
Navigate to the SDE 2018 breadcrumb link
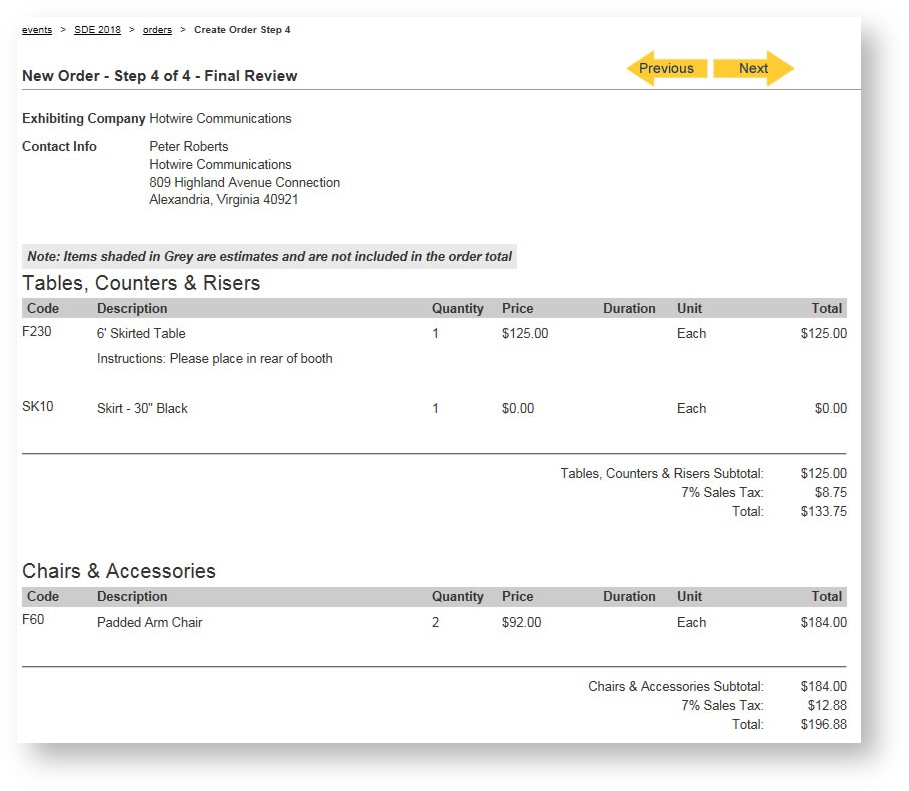[97, 30]
